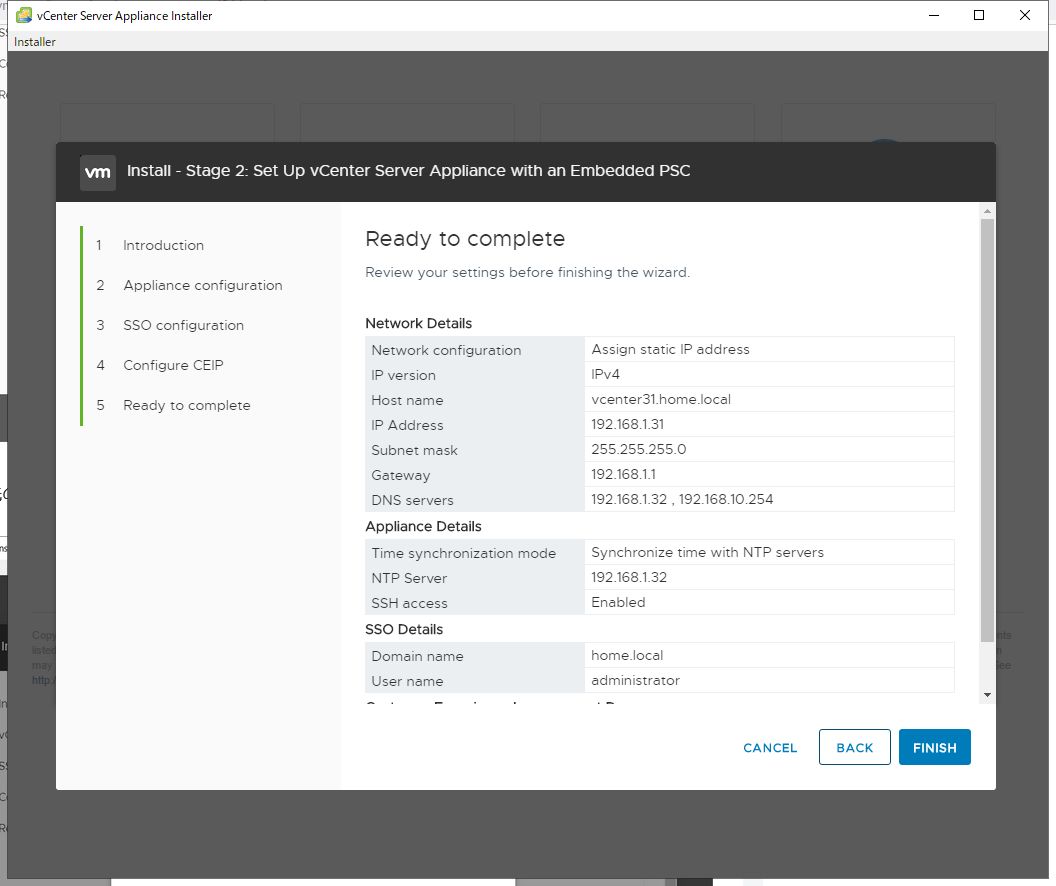This screenshot has width=1056, height=886.
Task: Click the 'SSH access' row label
Action: click(x=409, y=603)
